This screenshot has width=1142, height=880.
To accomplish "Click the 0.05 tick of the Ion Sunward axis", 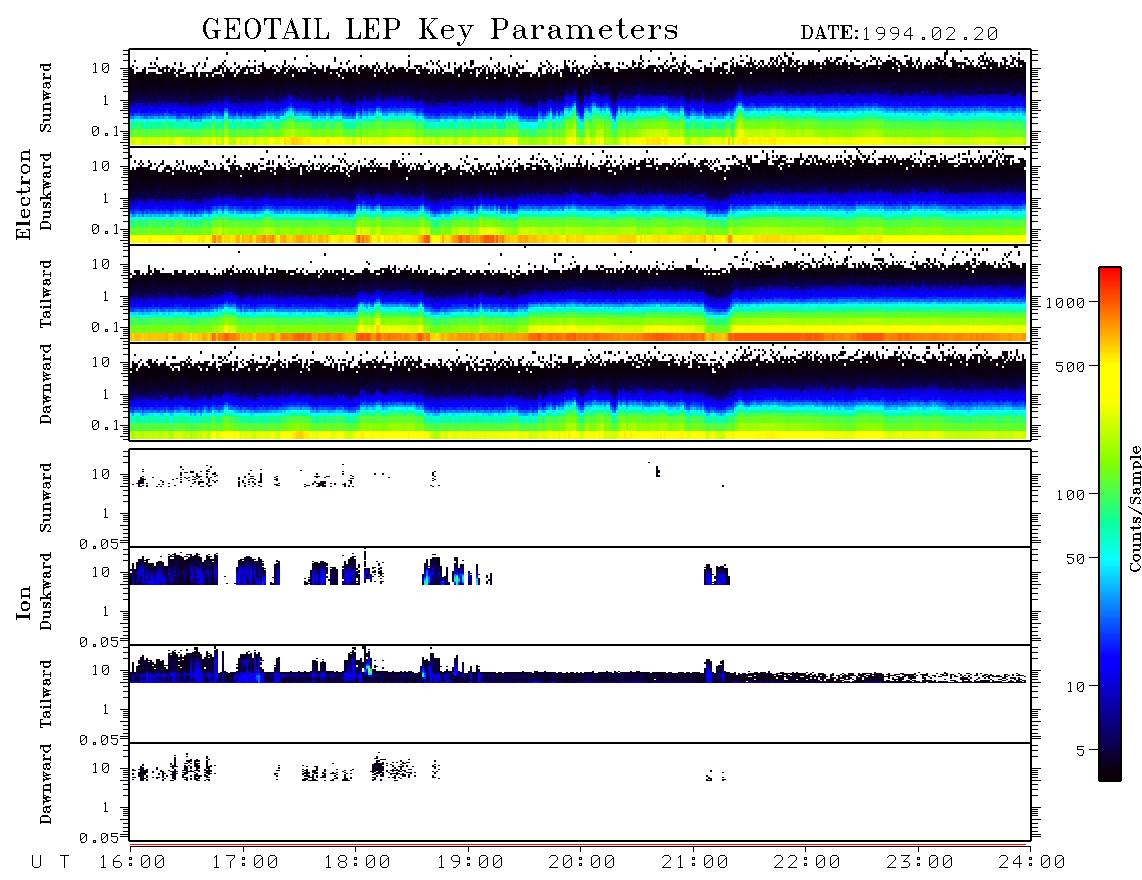I will click(99, 543).
